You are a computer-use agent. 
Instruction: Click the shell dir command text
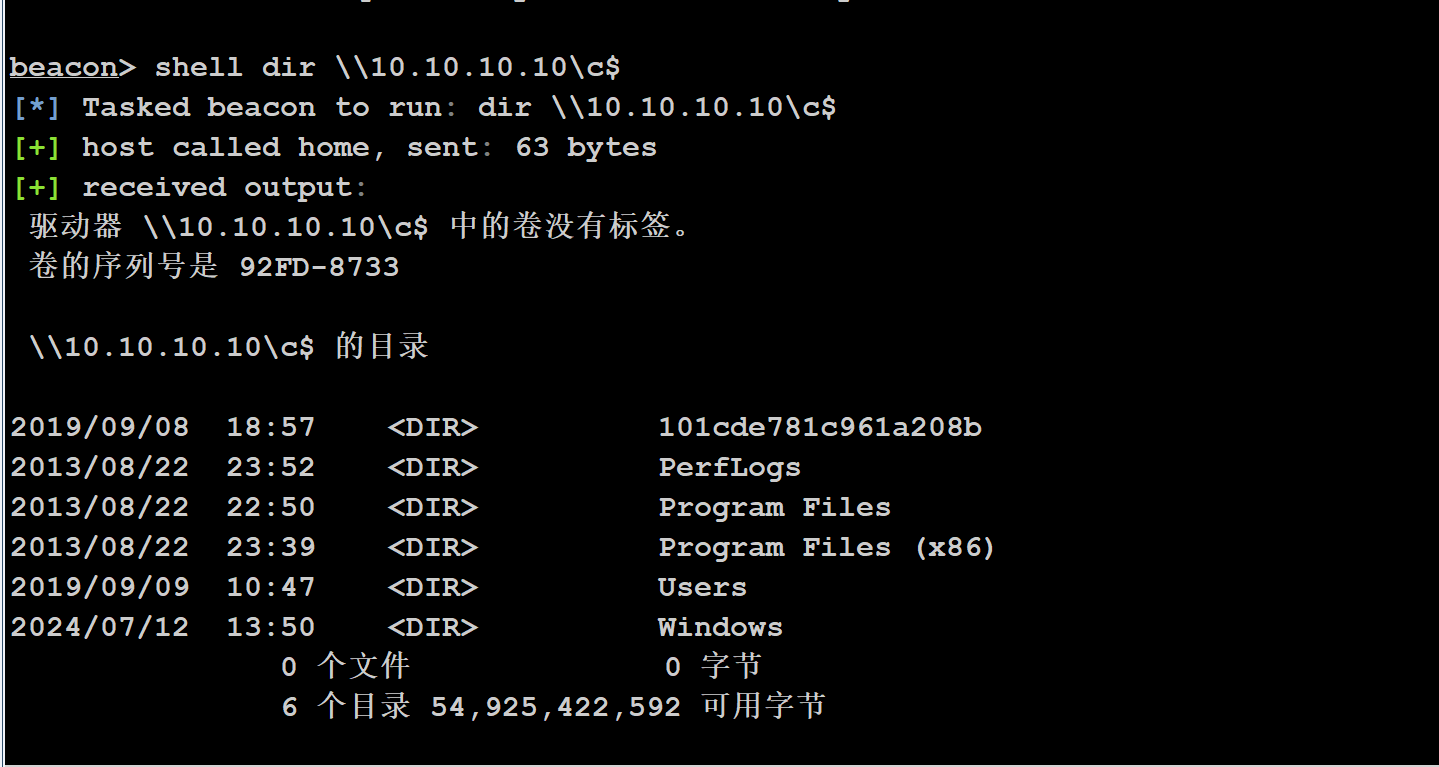coord(387,68)
